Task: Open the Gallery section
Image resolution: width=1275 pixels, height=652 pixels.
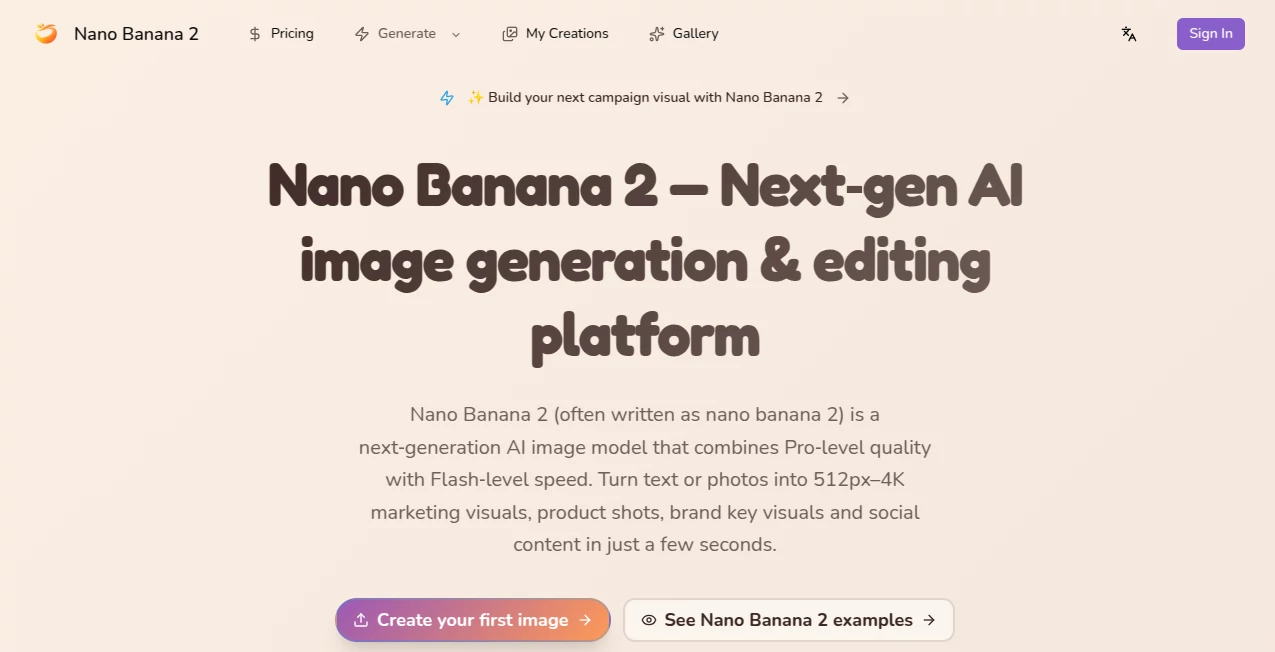Action: click(x=695, y=33)
